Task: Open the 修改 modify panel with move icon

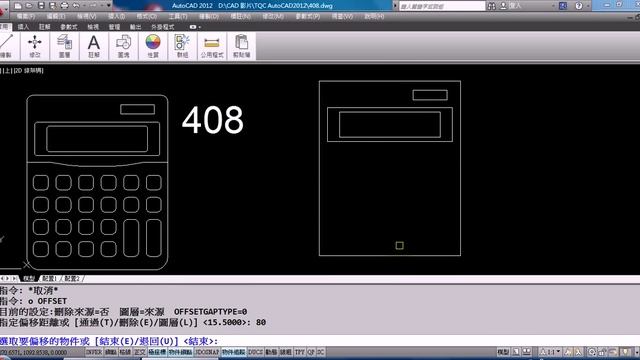Action: pyautogui.click(x=35, y=46)
